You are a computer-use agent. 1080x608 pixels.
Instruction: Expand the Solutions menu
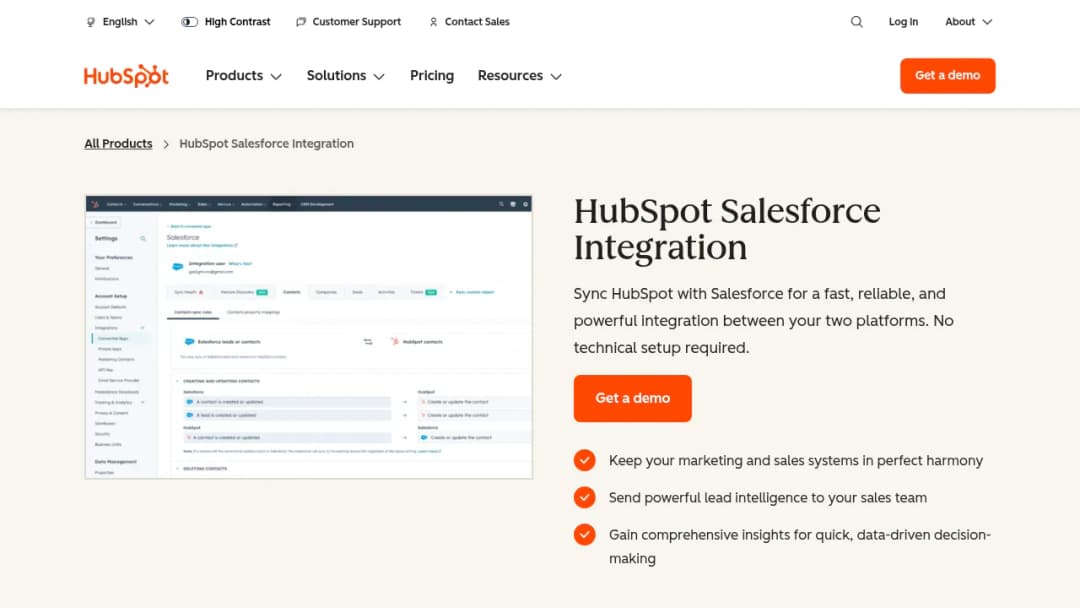pyautogui.click(x=346, y=76)
